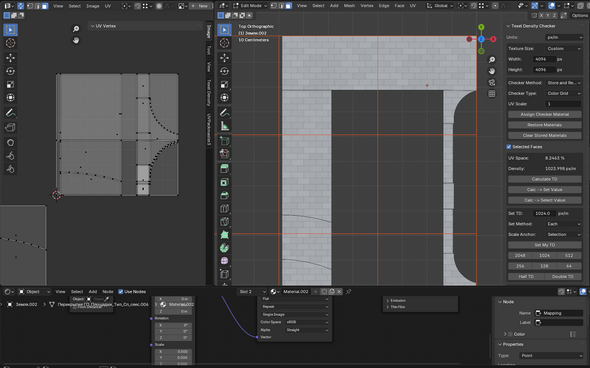Image resolution: width=590 pixels, height=368 pixels.
Task: Toggle the Selected Faces checkbox
Action: [509, 147]
